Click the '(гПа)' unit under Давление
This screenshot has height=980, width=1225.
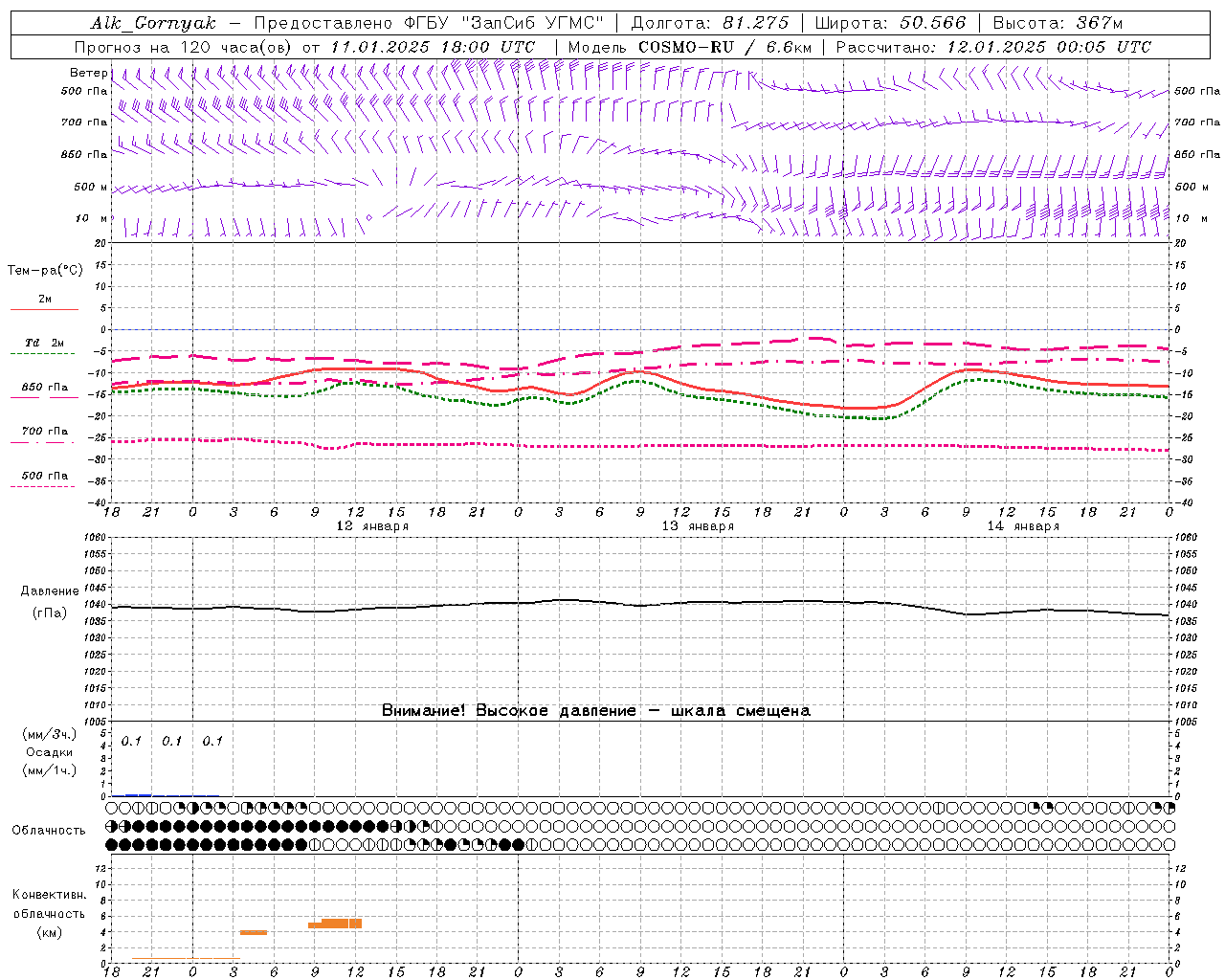(x=50, y=612)
